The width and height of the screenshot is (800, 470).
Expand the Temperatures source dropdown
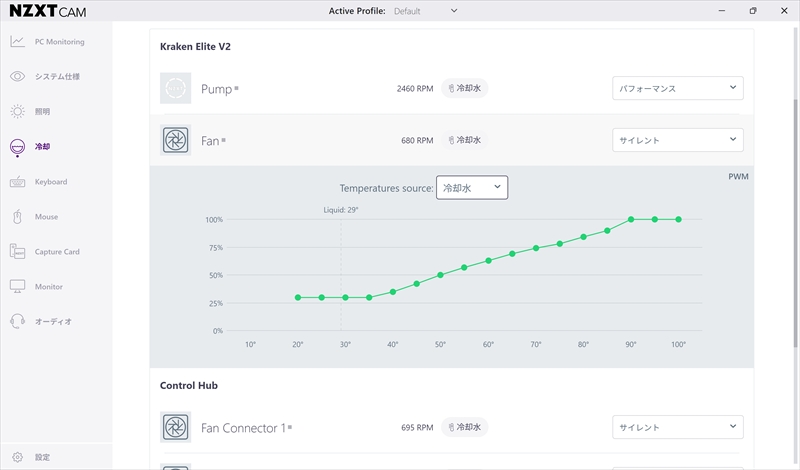472,188
